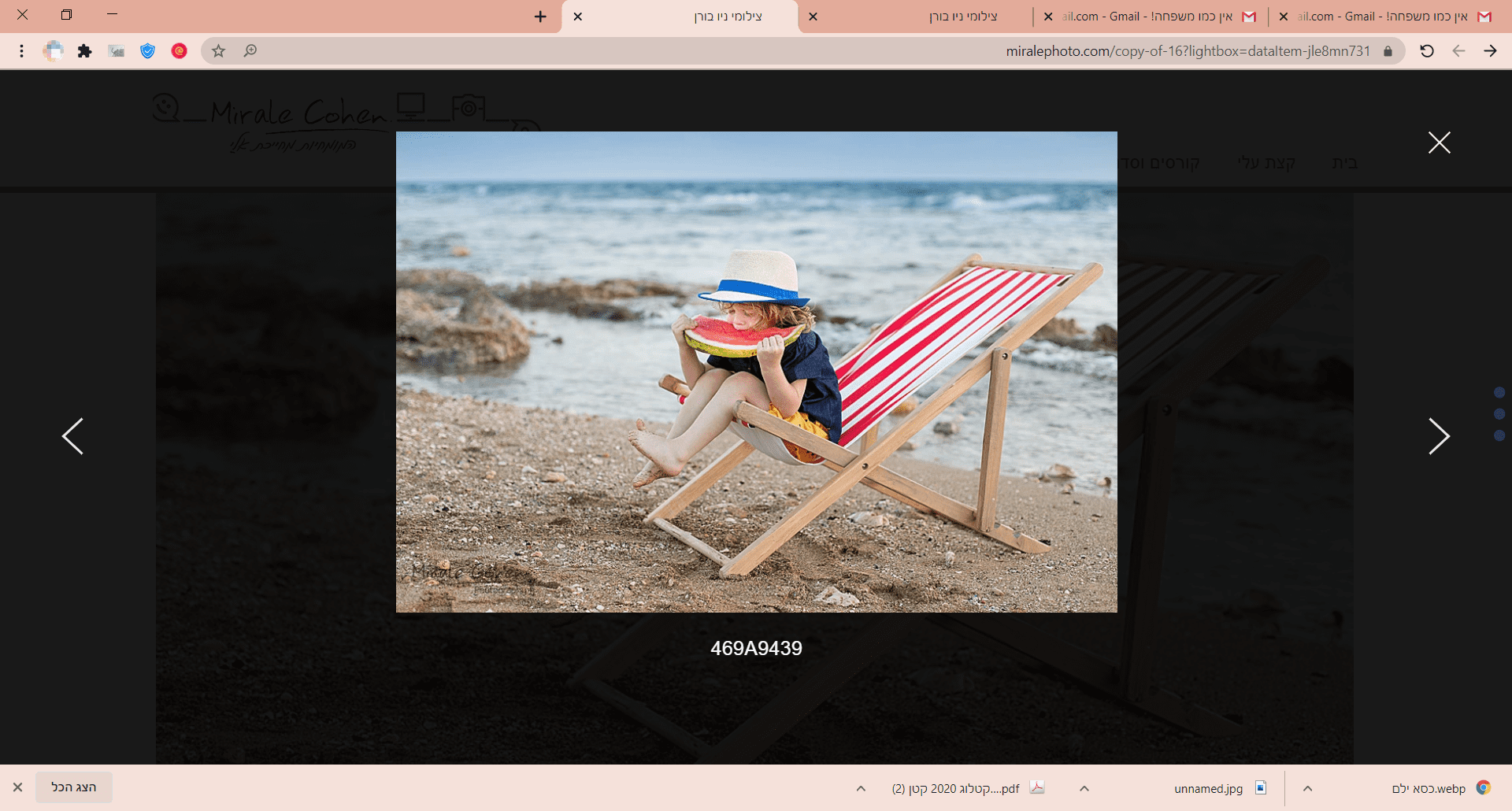Click the beach deck chair photo
Viewport: 1512px width, 811px height.
tap(756, 372)
